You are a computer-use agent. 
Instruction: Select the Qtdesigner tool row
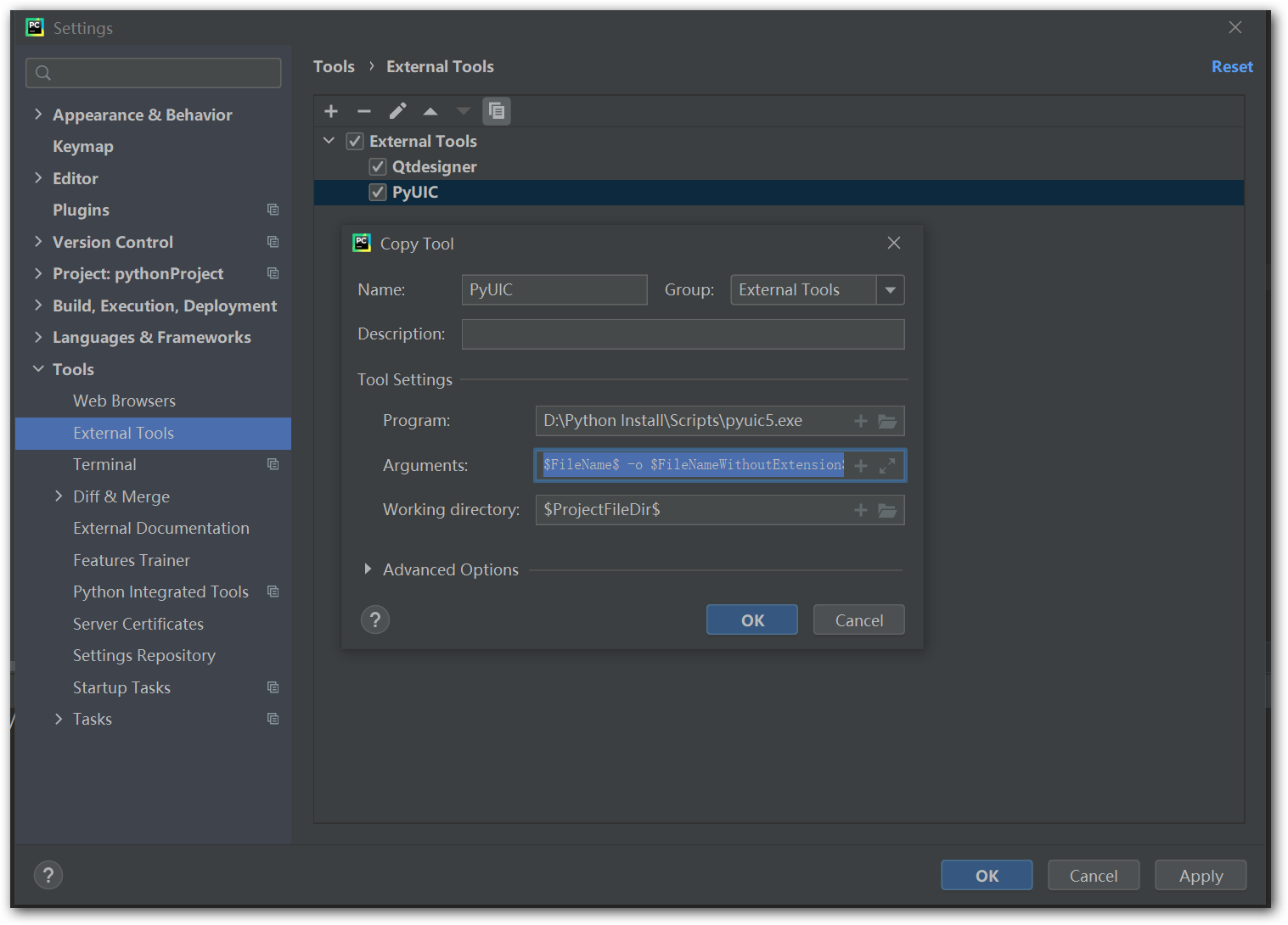click(x=779, y=166)
